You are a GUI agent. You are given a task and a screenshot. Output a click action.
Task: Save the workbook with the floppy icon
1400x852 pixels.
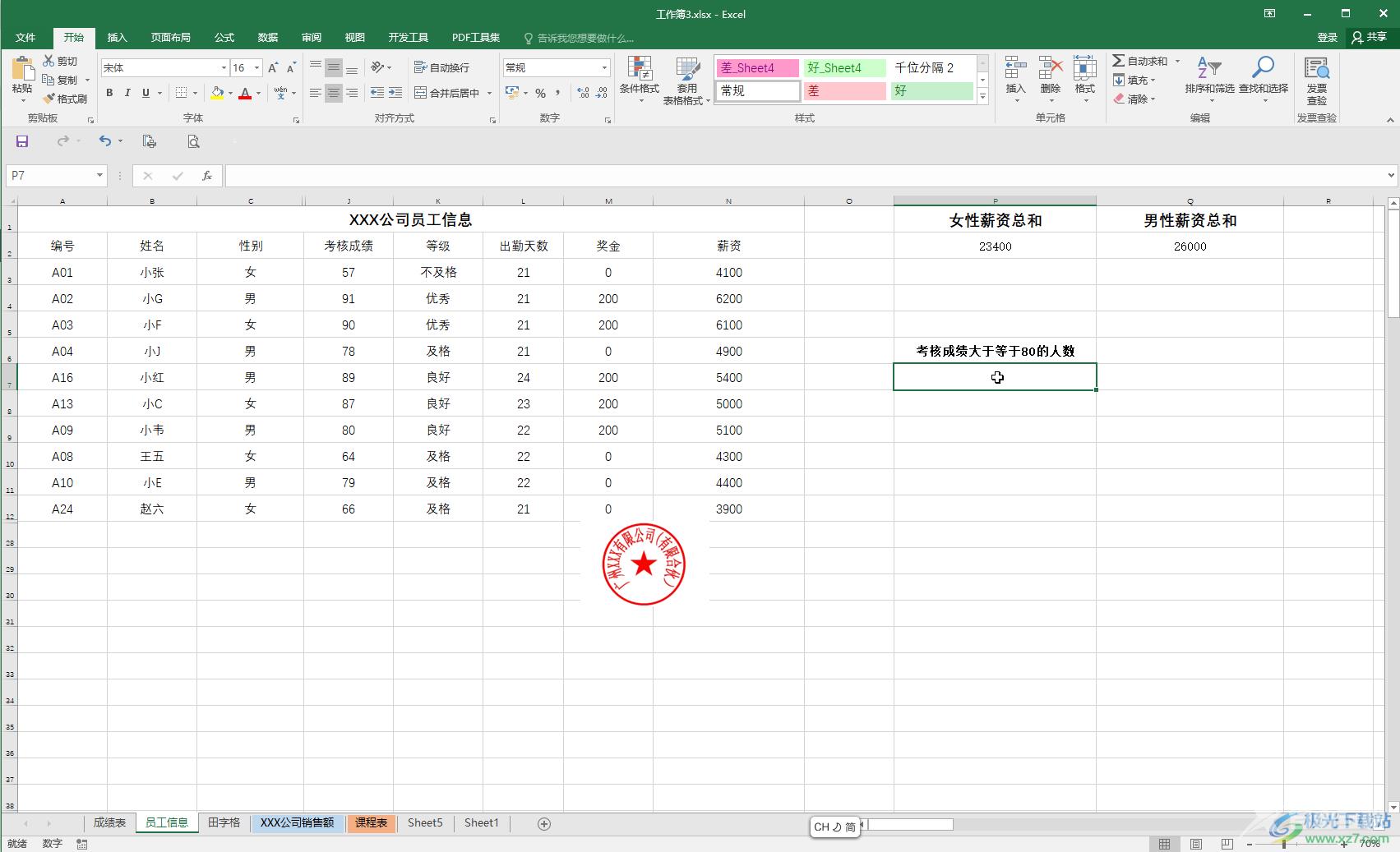point(22,141)
